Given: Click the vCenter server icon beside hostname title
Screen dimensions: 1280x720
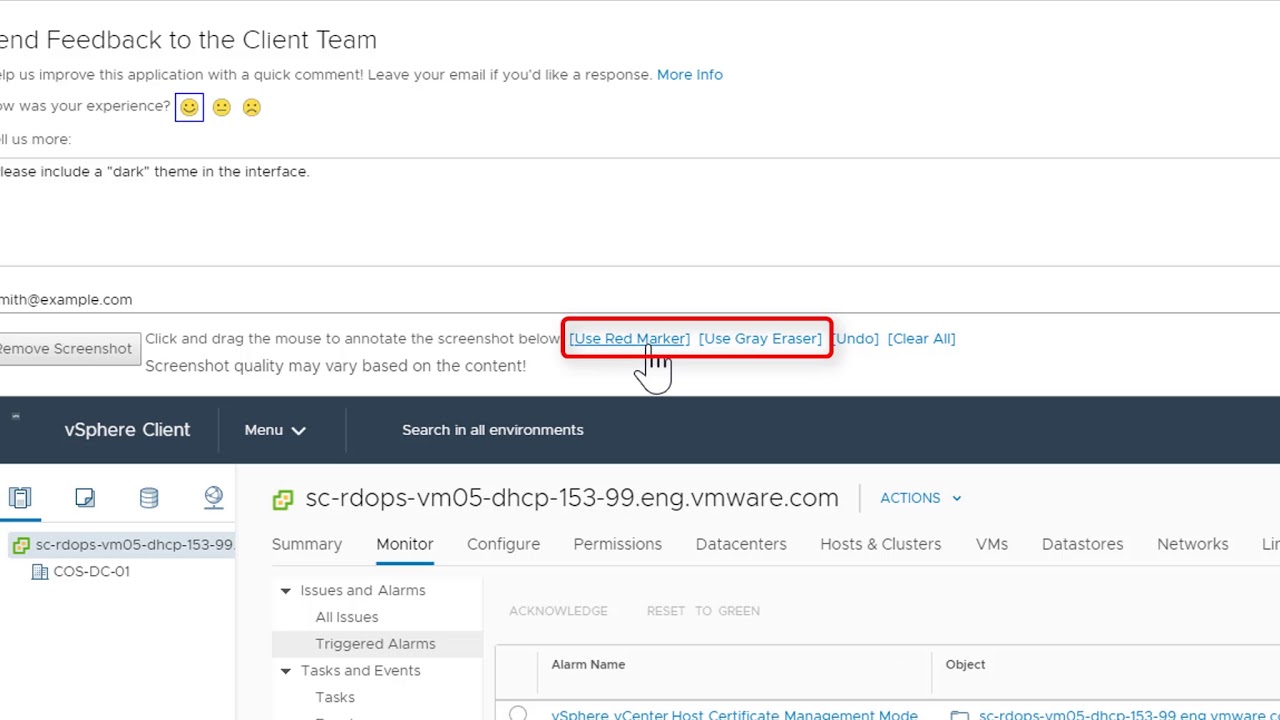Looking at the screenshot, I should click(x=283, y=499).
